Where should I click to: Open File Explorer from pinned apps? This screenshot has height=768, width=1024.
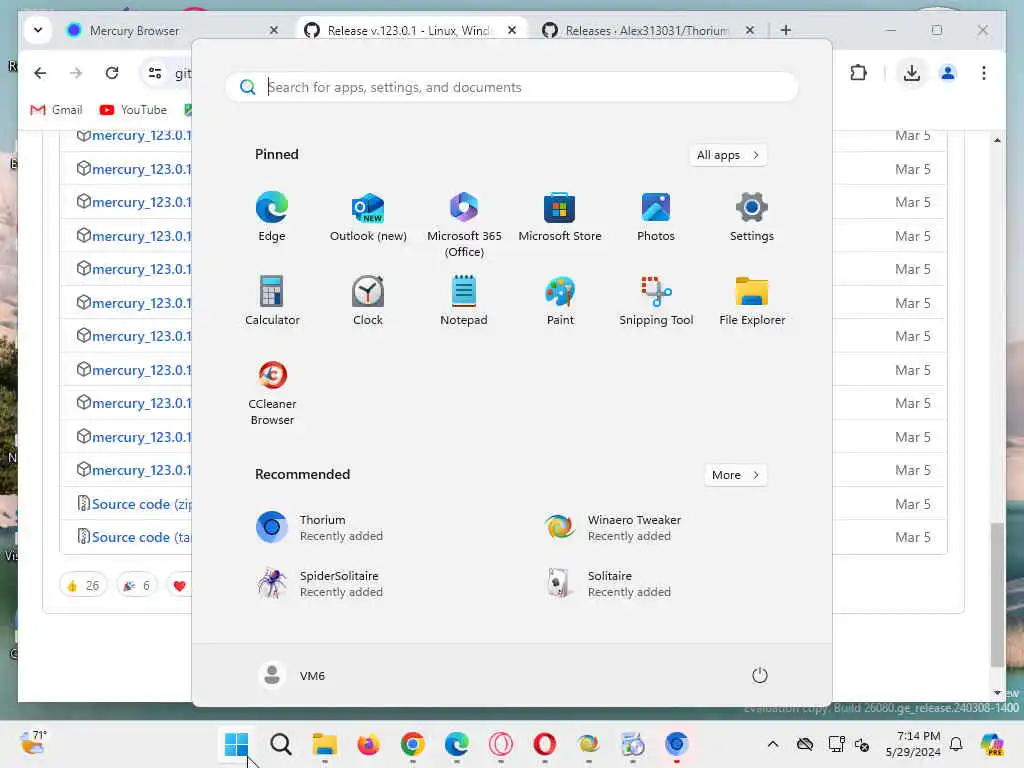coord(752,300)
